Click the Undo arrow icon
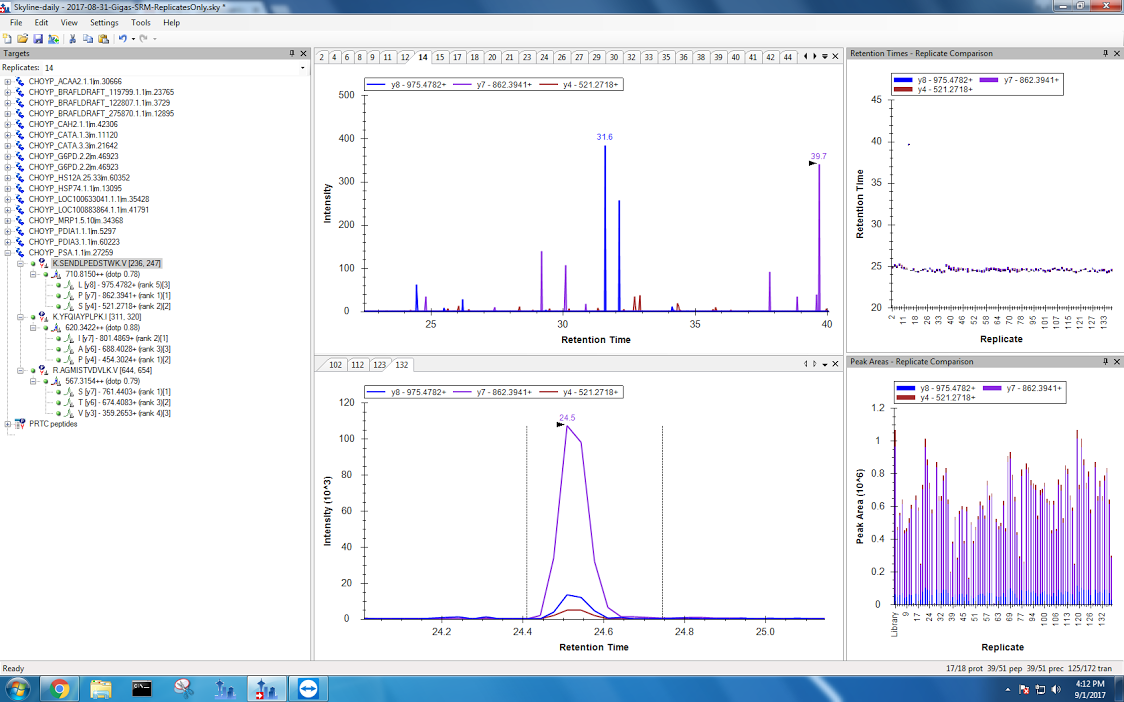Viewport: 1124px width, 702px height. [122, 38]
